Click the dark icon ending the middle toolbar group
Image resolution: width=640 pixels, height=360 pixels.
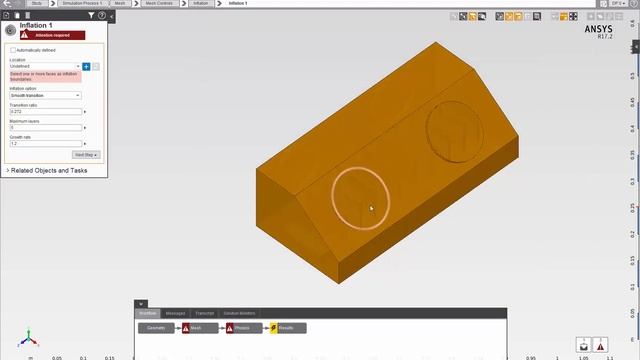click(537, 16)
